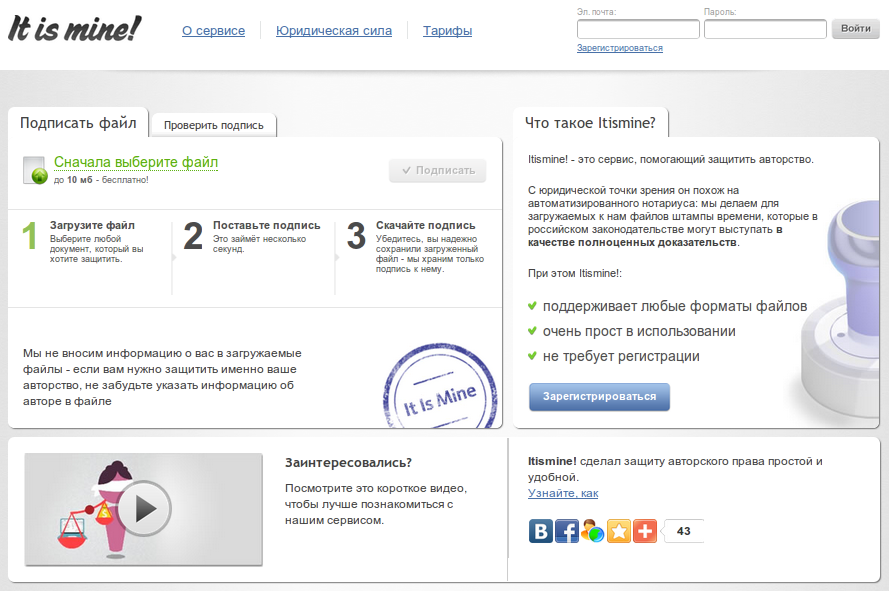The image size is (889, 591).
Task: Click the blue Зарегистрироваться button
Action: [599, 396]
